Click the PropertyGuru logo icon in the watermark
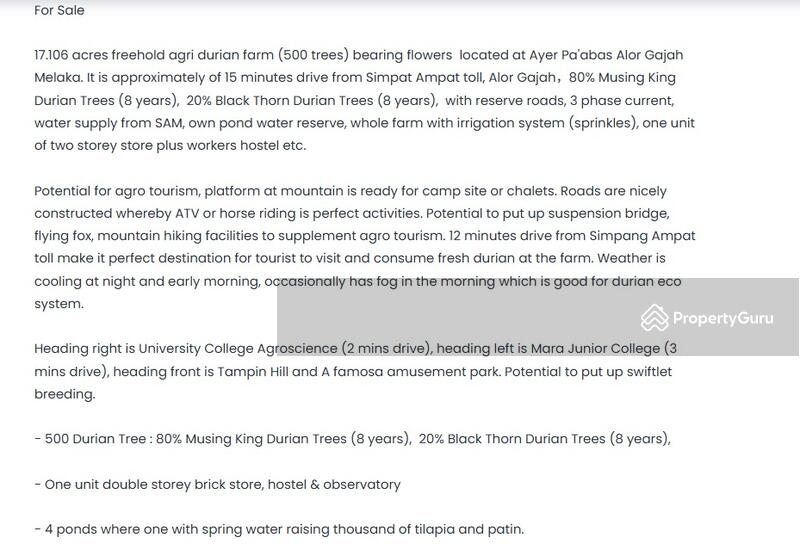The height and width of the screenshot is (556, 800). click(x=654, y=318)
